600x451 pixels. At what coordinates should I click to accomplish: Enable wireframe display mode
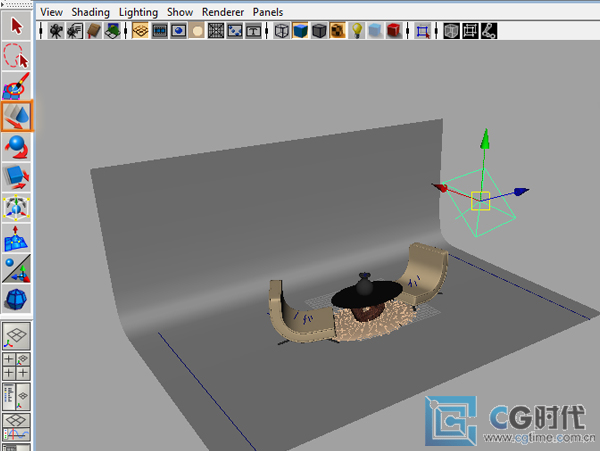pos(282,31)
